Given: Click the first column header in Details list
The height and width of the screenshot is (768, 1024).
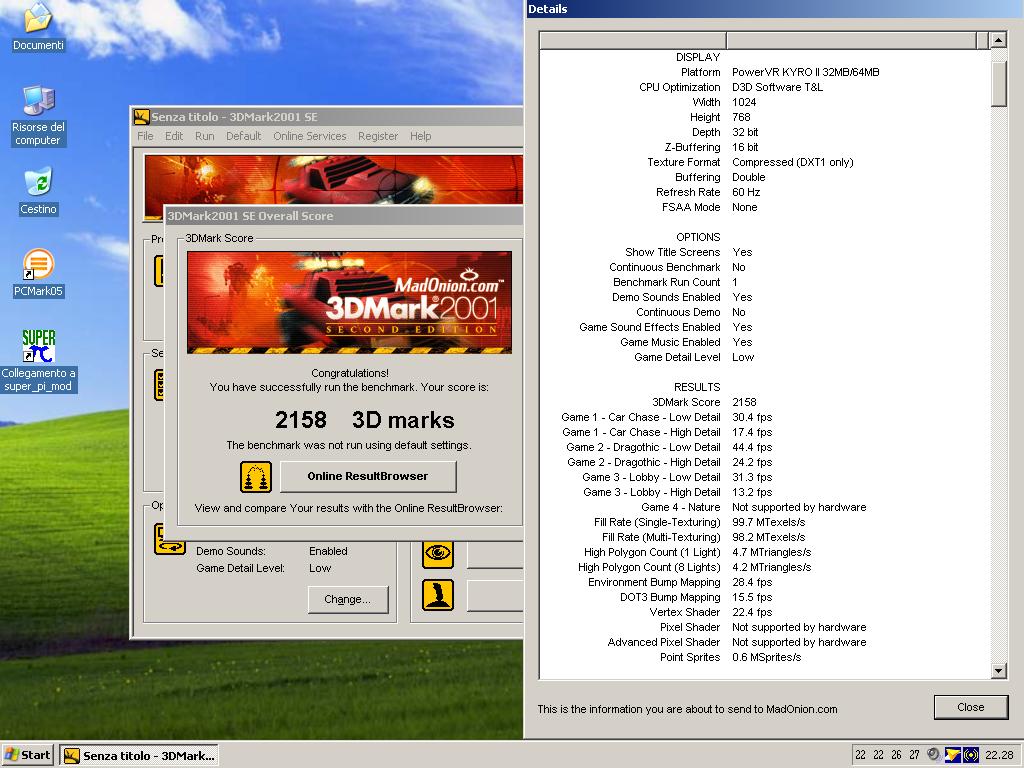Looking at the screenshot, I should coord(633,40).
